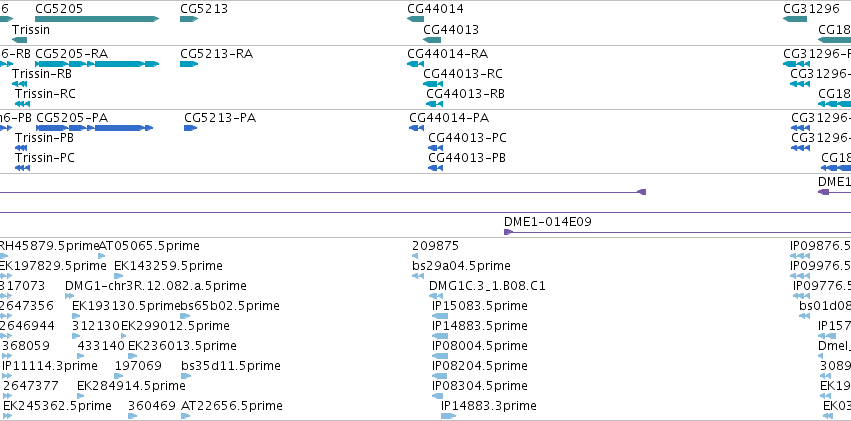851x421 pixels.
Task: Click the Trissin gene arrow
Action: tap(19, 40)
